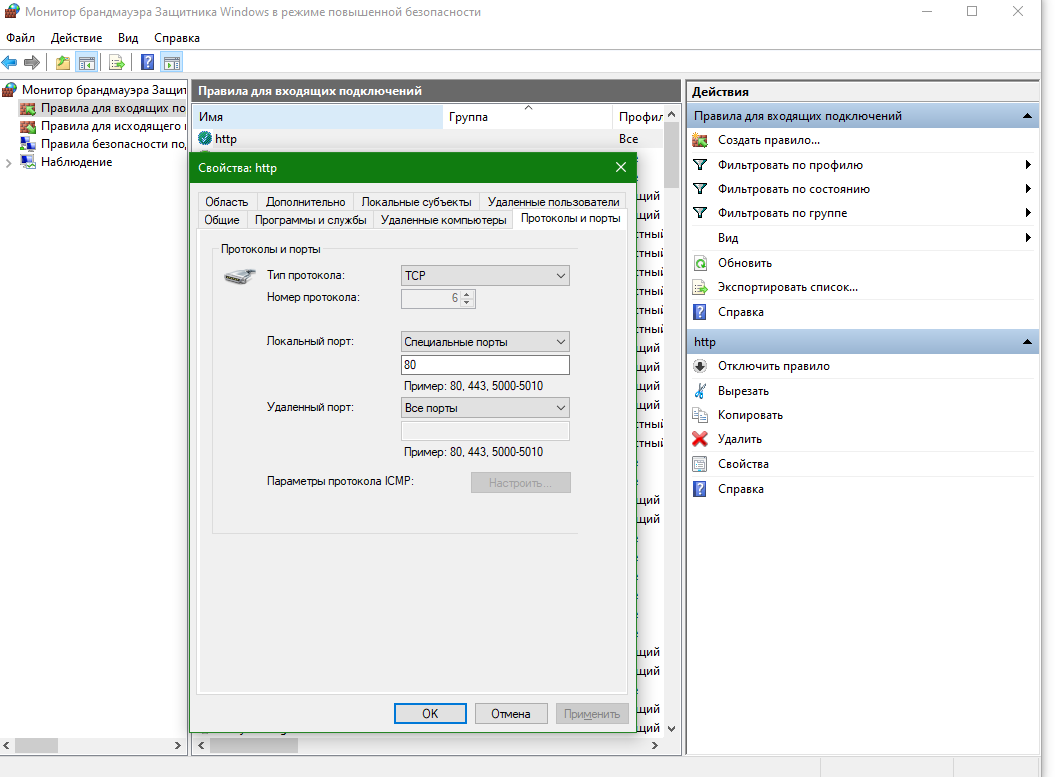Screen dimensions: 1056x777
Task: Expand the Фильтровать по группе submenu
Action: click(1028, 213)
